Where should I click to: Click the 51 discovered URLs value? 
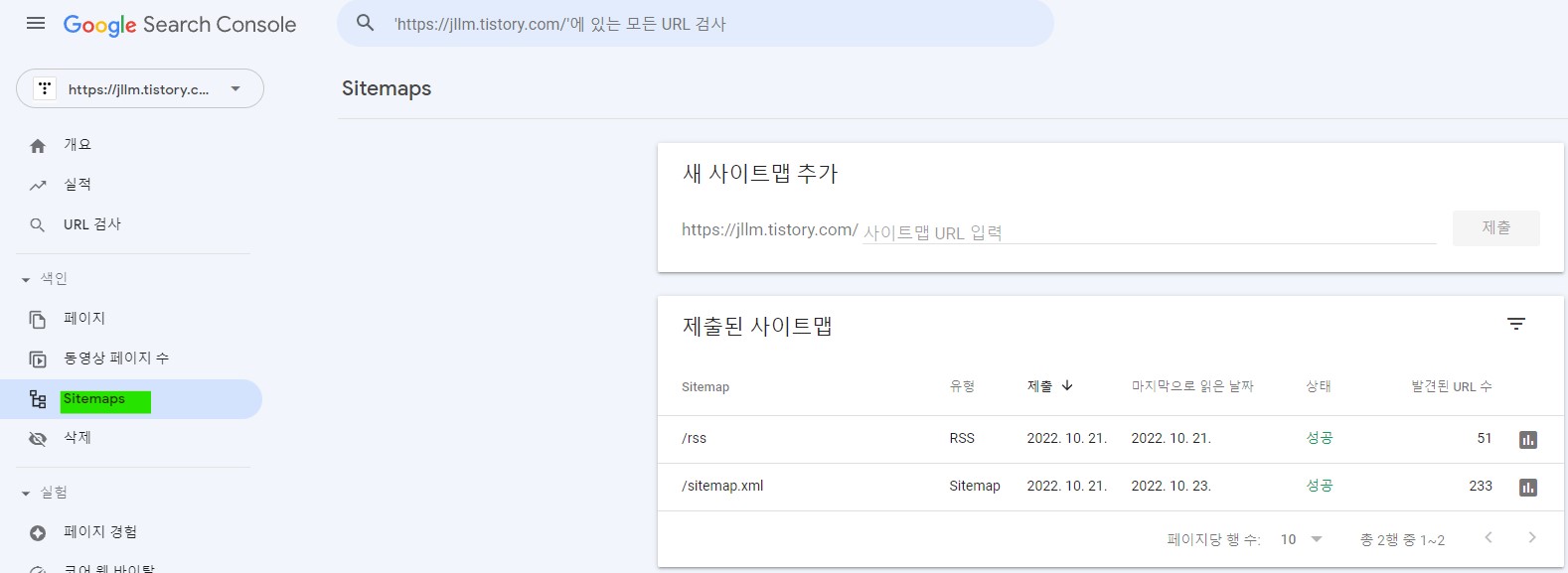[x=1485, y=438]
